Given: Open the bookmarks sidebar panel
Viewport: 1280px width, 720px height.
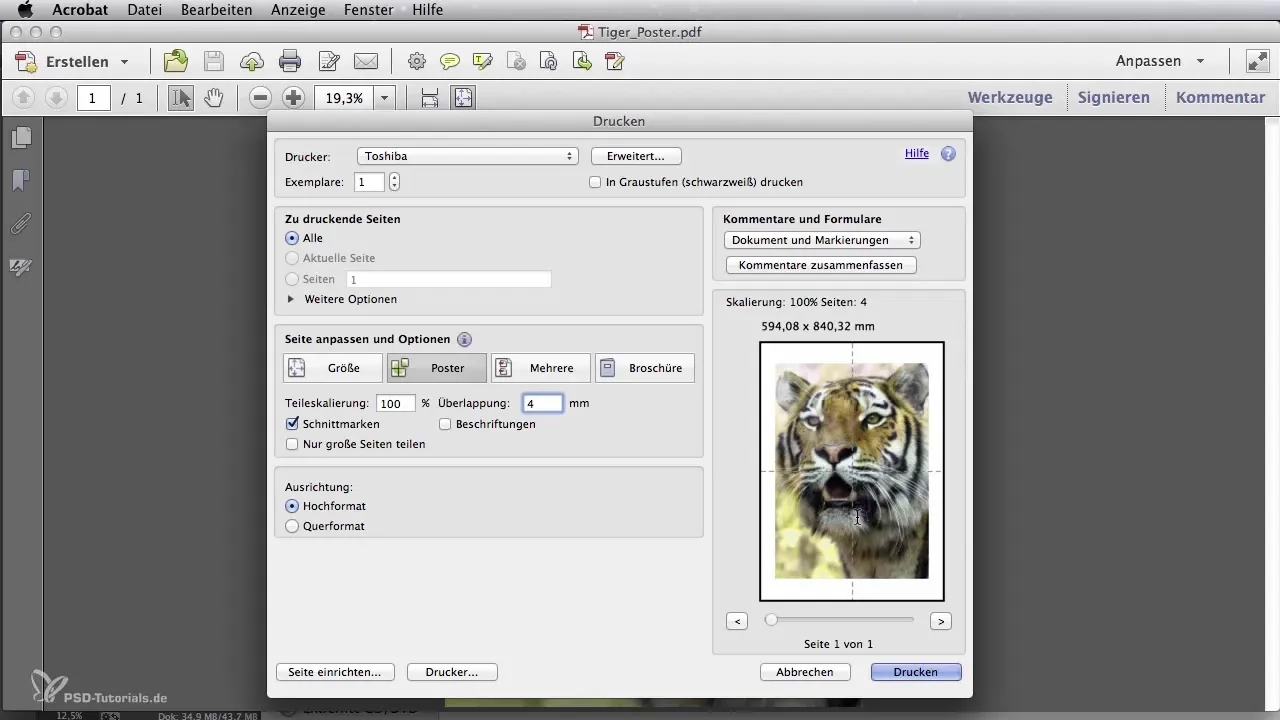Looking at the screenshot, I should [21, 180].
